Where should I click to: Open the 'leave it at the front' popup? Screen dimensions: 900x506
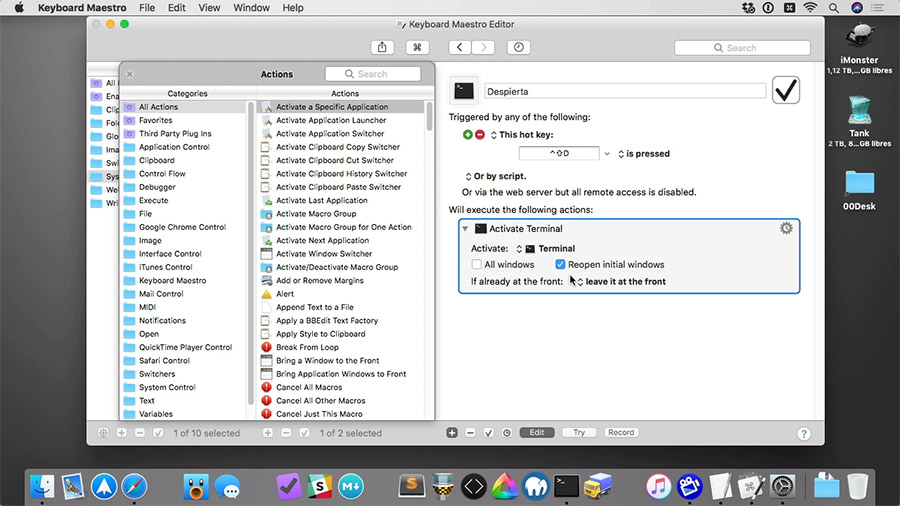tap(621, 282)
